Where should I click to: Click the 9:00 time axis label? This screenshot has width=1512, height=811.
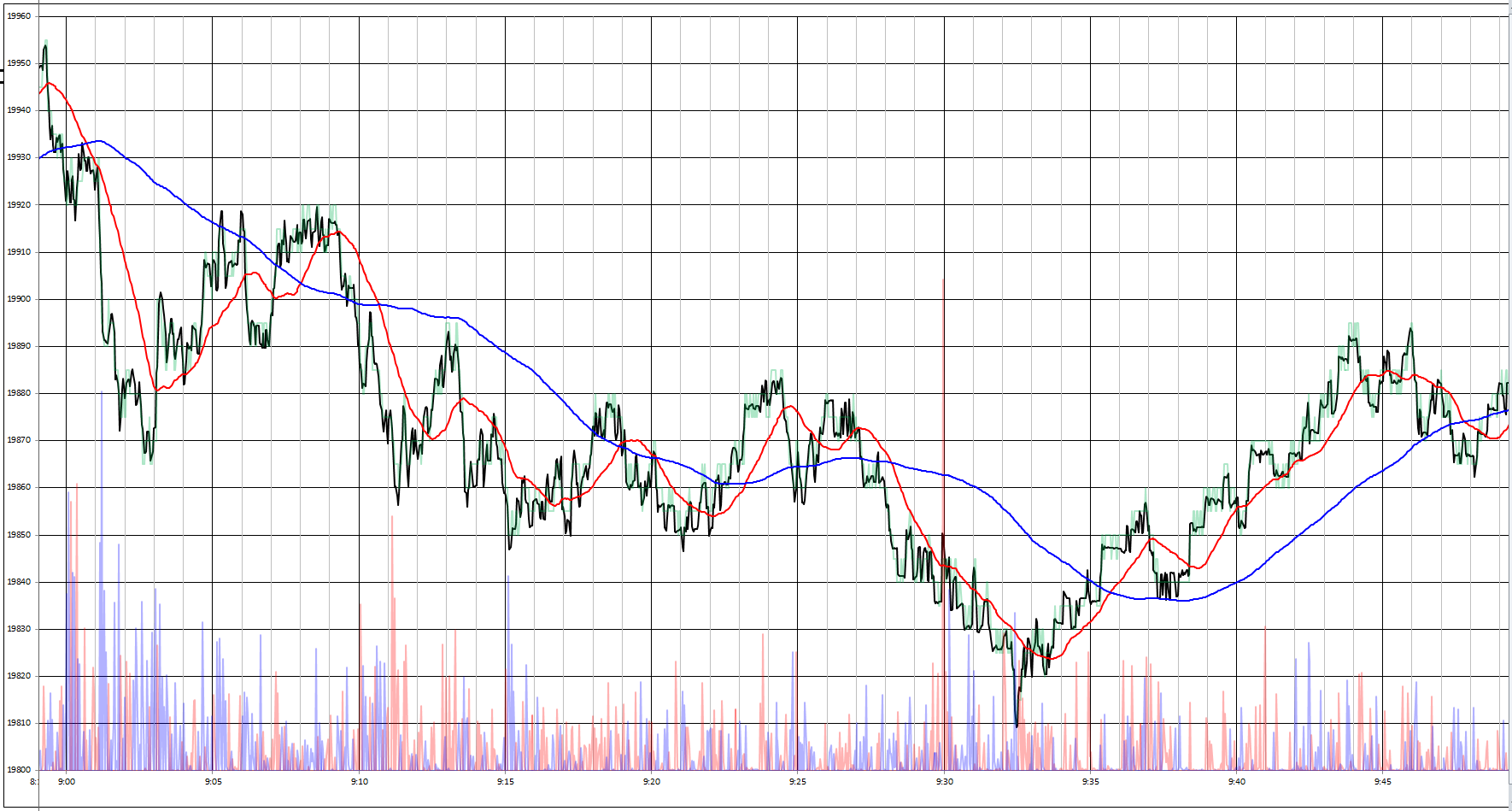click(67, 781)
